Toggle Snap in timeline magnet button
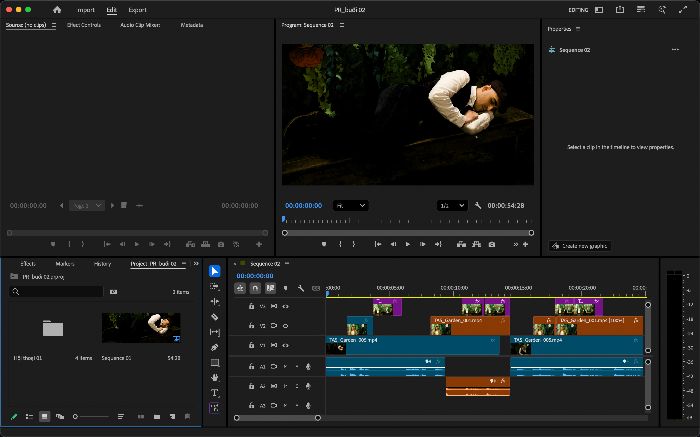 (255, 288)
